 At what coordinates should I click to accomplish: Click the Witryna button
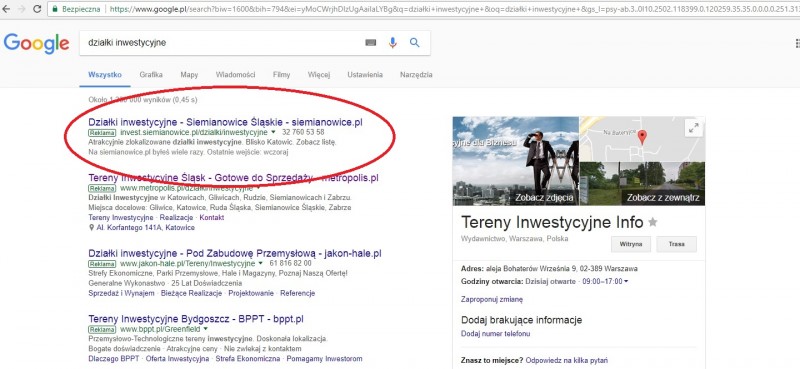tap(631, 244)
